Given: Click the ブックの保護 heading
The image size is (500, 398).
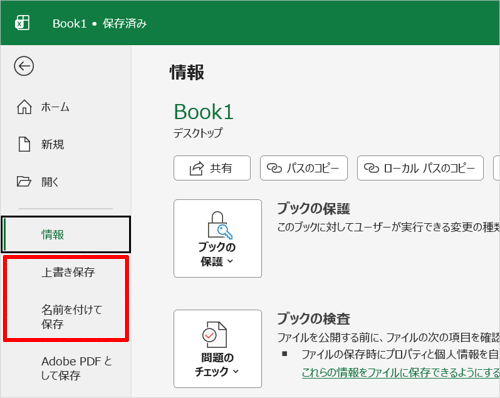Looking at the screenshot, I should coord(313,209).
